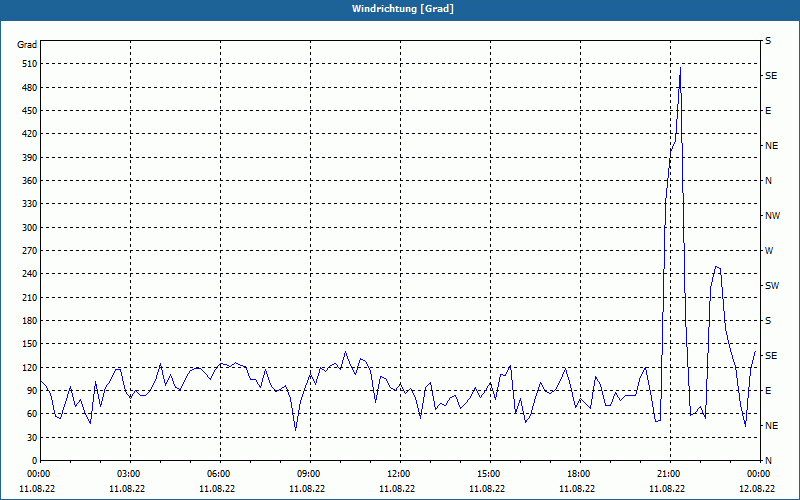Click the 09:00 time axis label

(x=310, y=474)
